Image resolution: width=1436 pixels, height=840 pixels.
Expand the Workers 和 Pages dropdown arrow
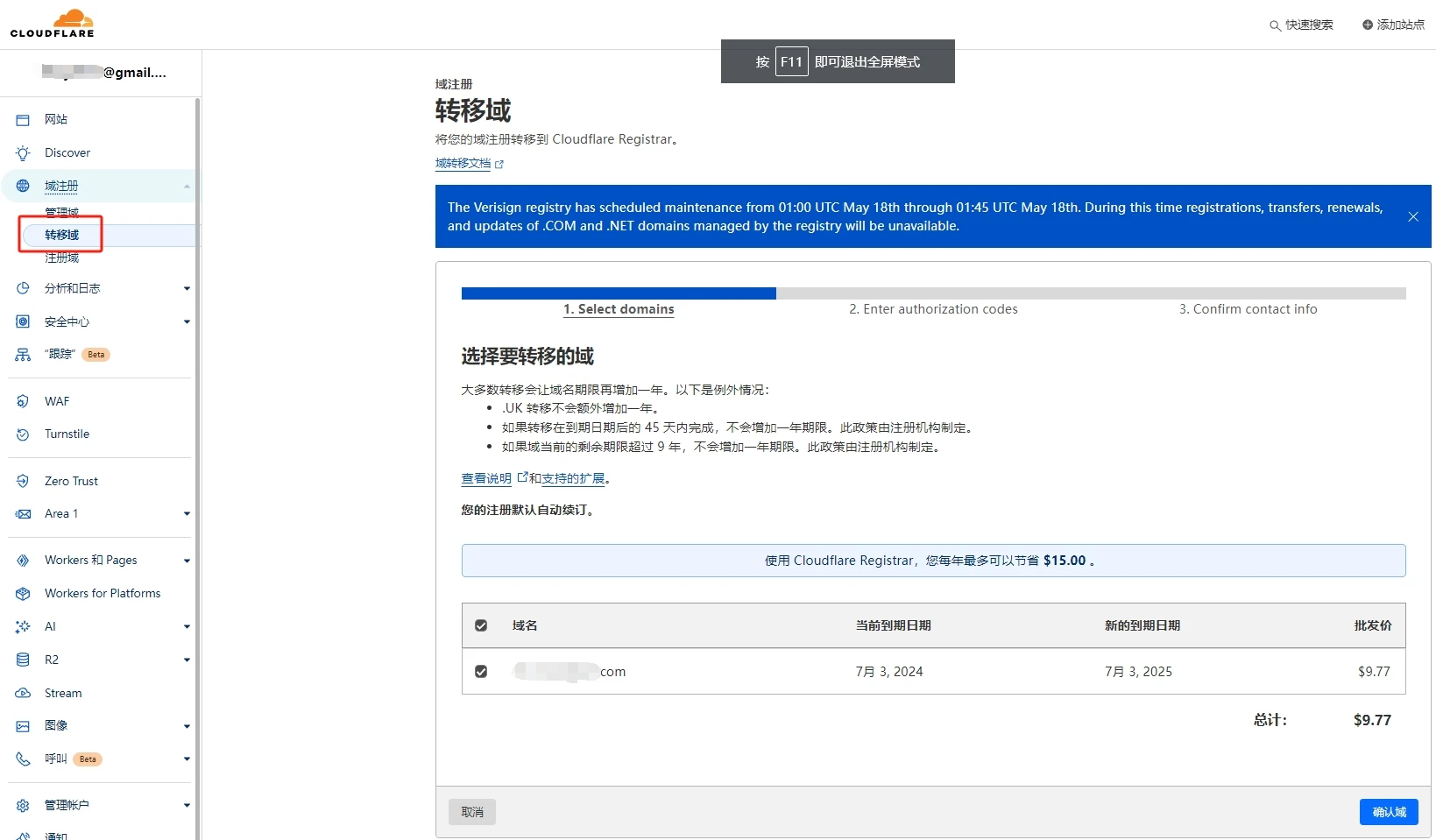coord(187,561)
